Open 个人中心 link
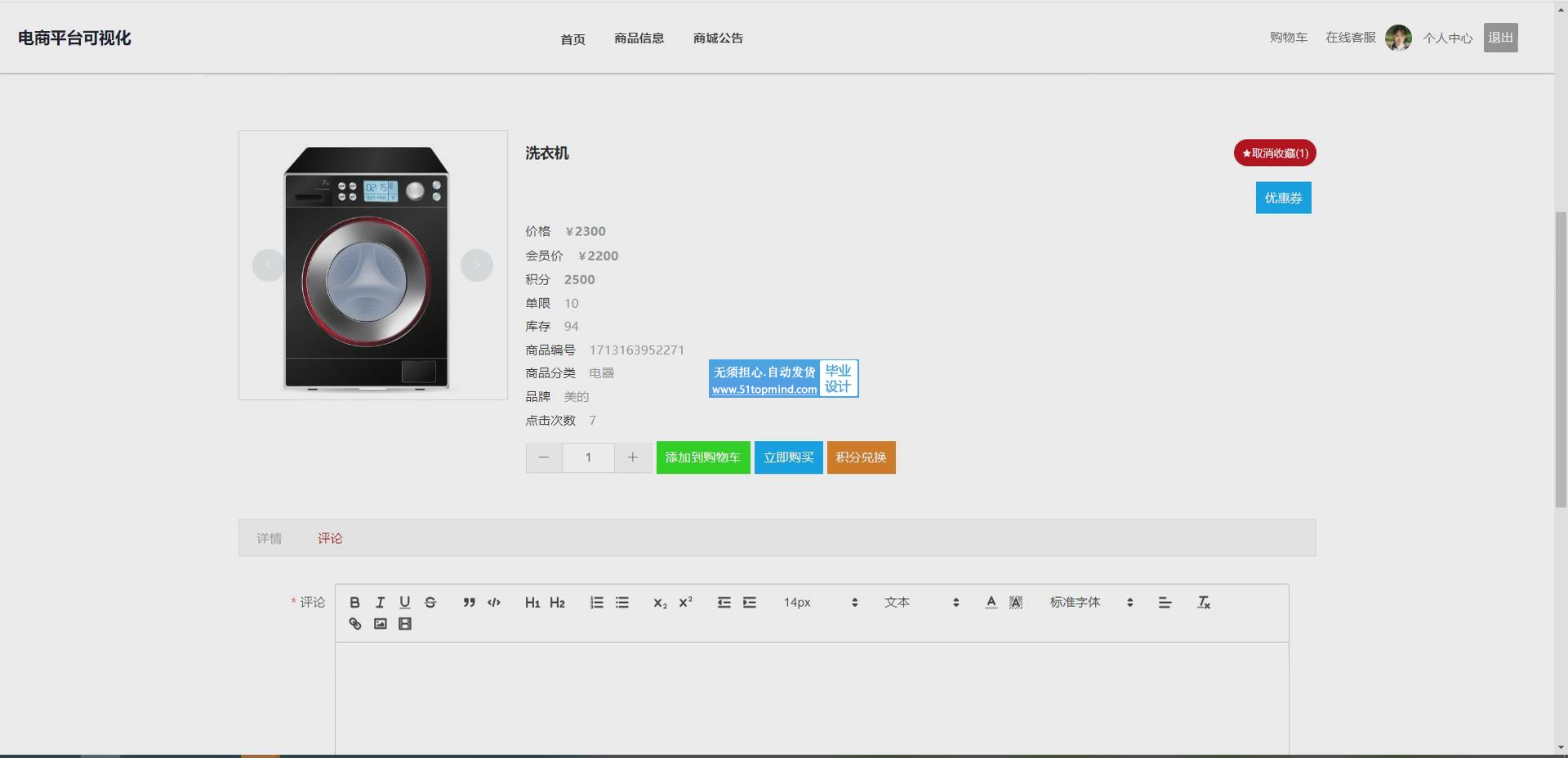The width and height of the screenshot is (1568, 758). (1448, 38)
